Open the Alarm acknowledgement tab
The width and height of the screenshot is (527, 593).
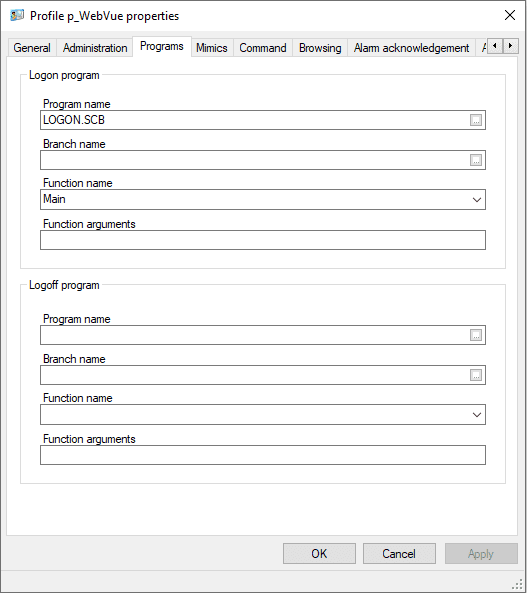pyautogui.click(x=411, y=48)
